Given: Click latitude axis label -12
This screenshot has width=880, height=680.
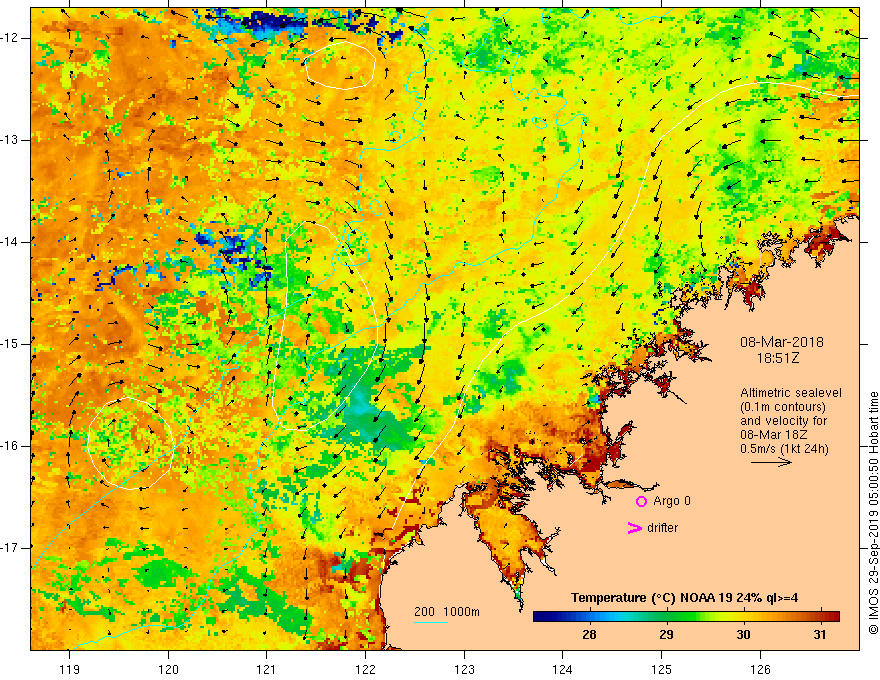Looking at the screenshot, I should [x=10, y=38].
